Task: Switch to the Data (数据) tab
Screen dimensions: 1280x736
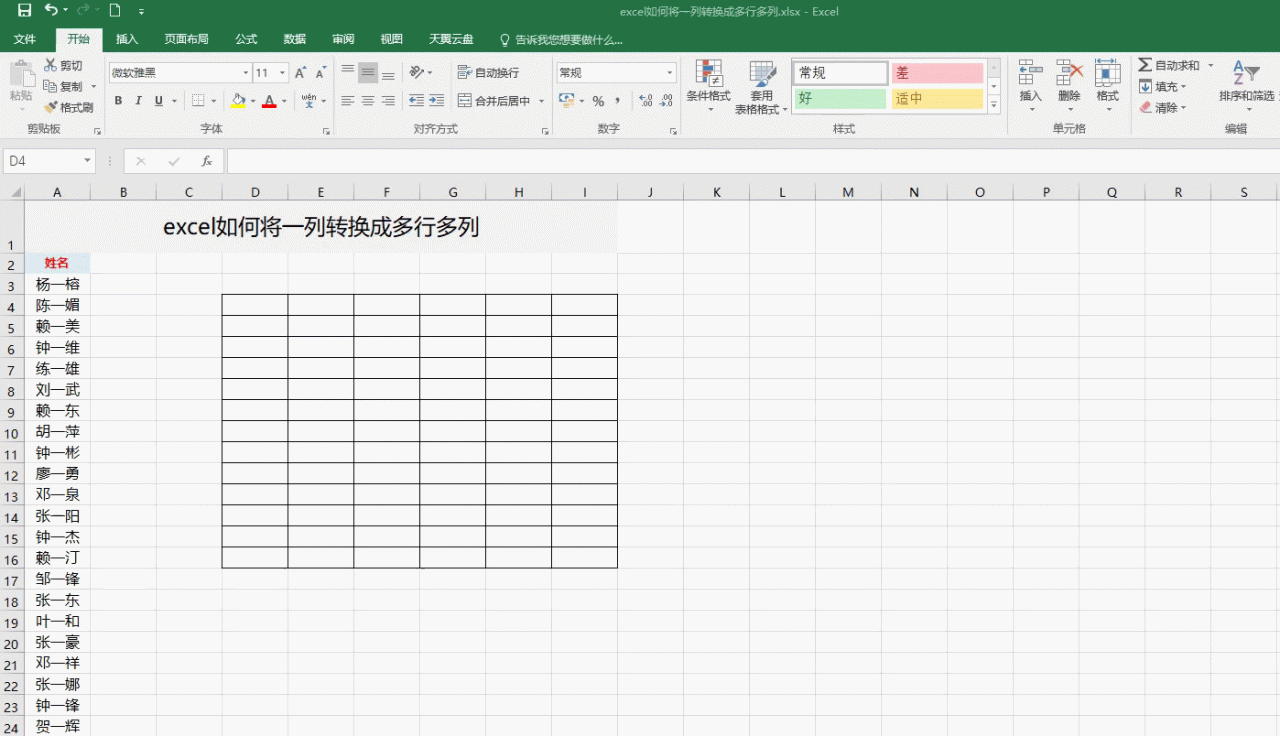Action: coord(295,39)
